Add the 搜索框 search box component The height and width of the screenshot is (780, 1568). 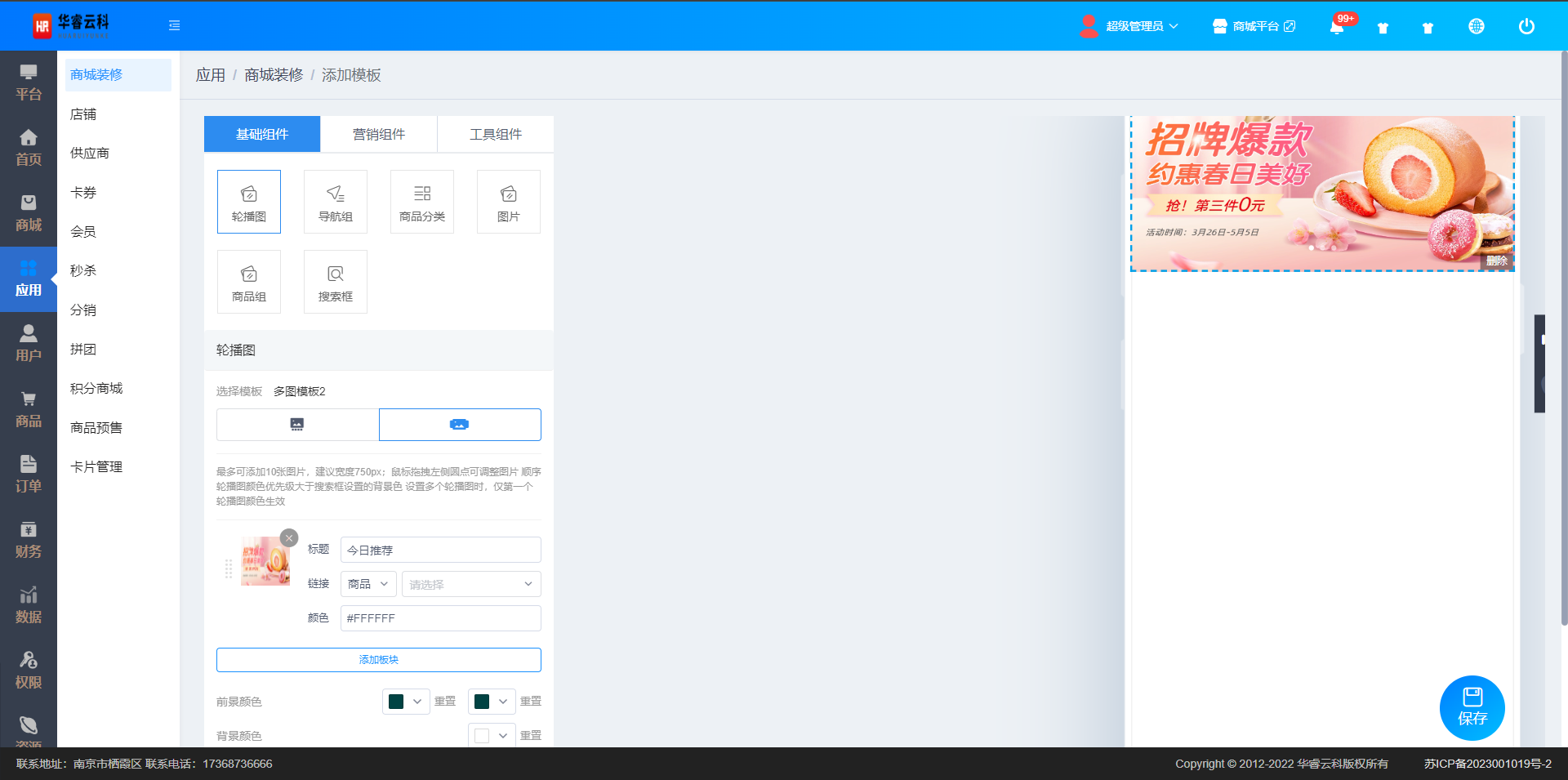click(x=336, y=282)
